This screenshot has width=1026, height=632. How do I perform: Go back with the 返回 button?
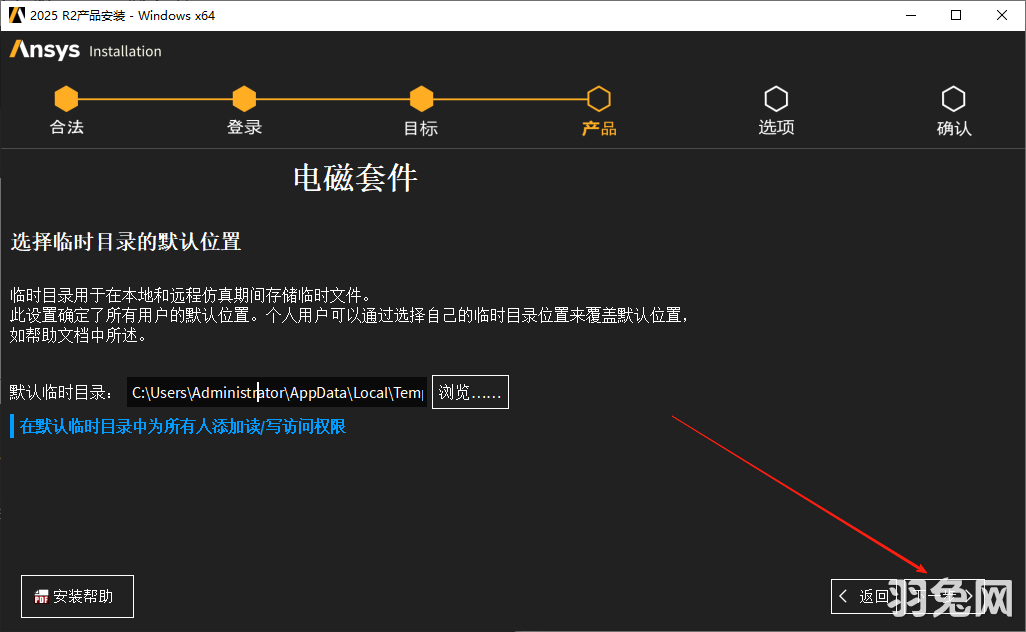click(866, 596)
